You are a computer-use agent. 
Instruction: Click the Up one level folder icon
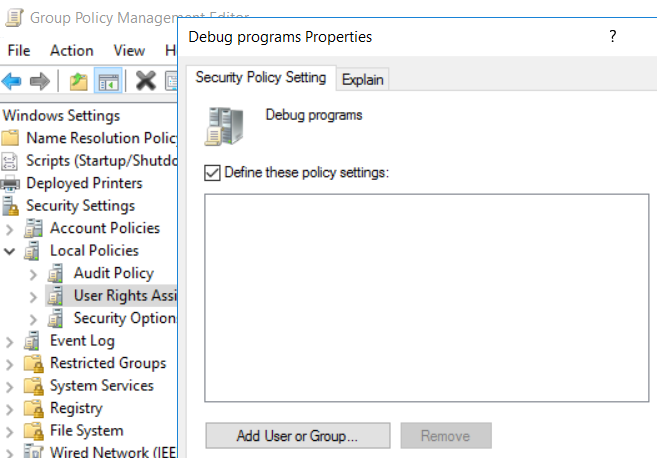point(78,80)
